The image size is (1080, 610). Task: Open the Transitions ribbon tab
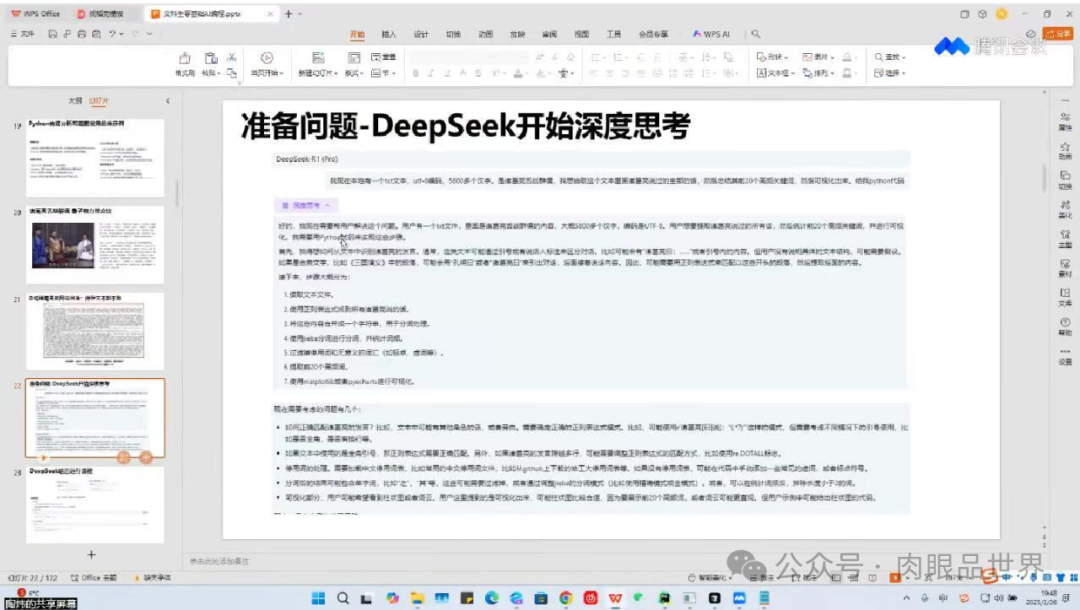point(453,34)
